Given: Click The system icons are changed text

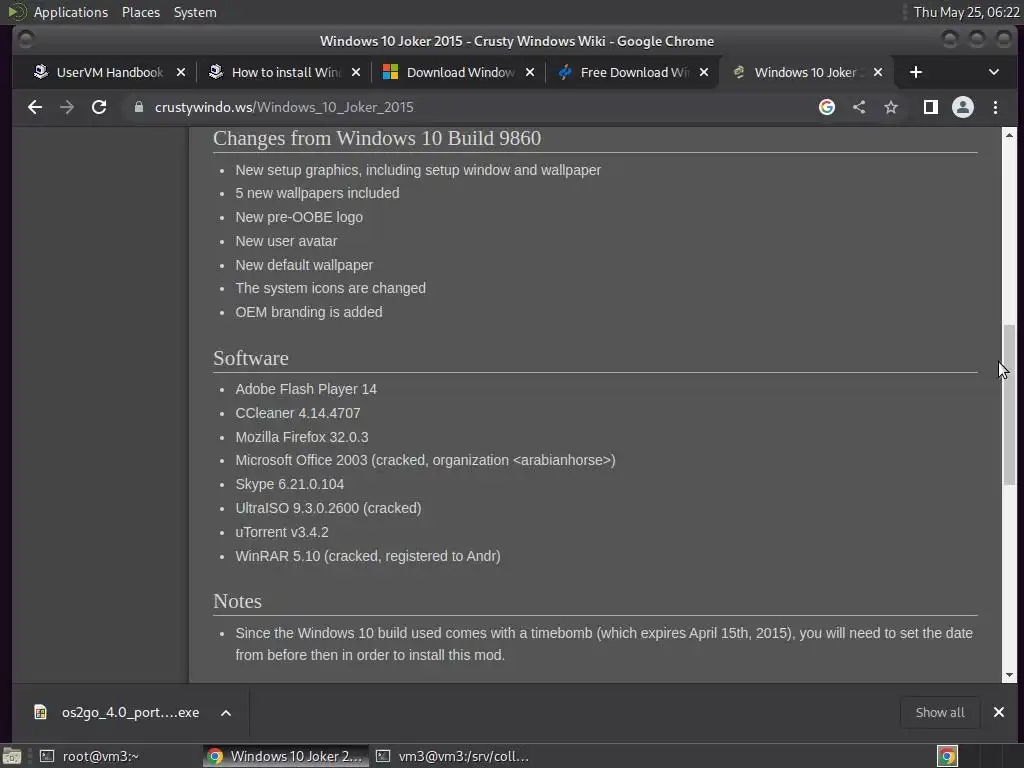Looking at the screenshot, I should click(330, 288).
